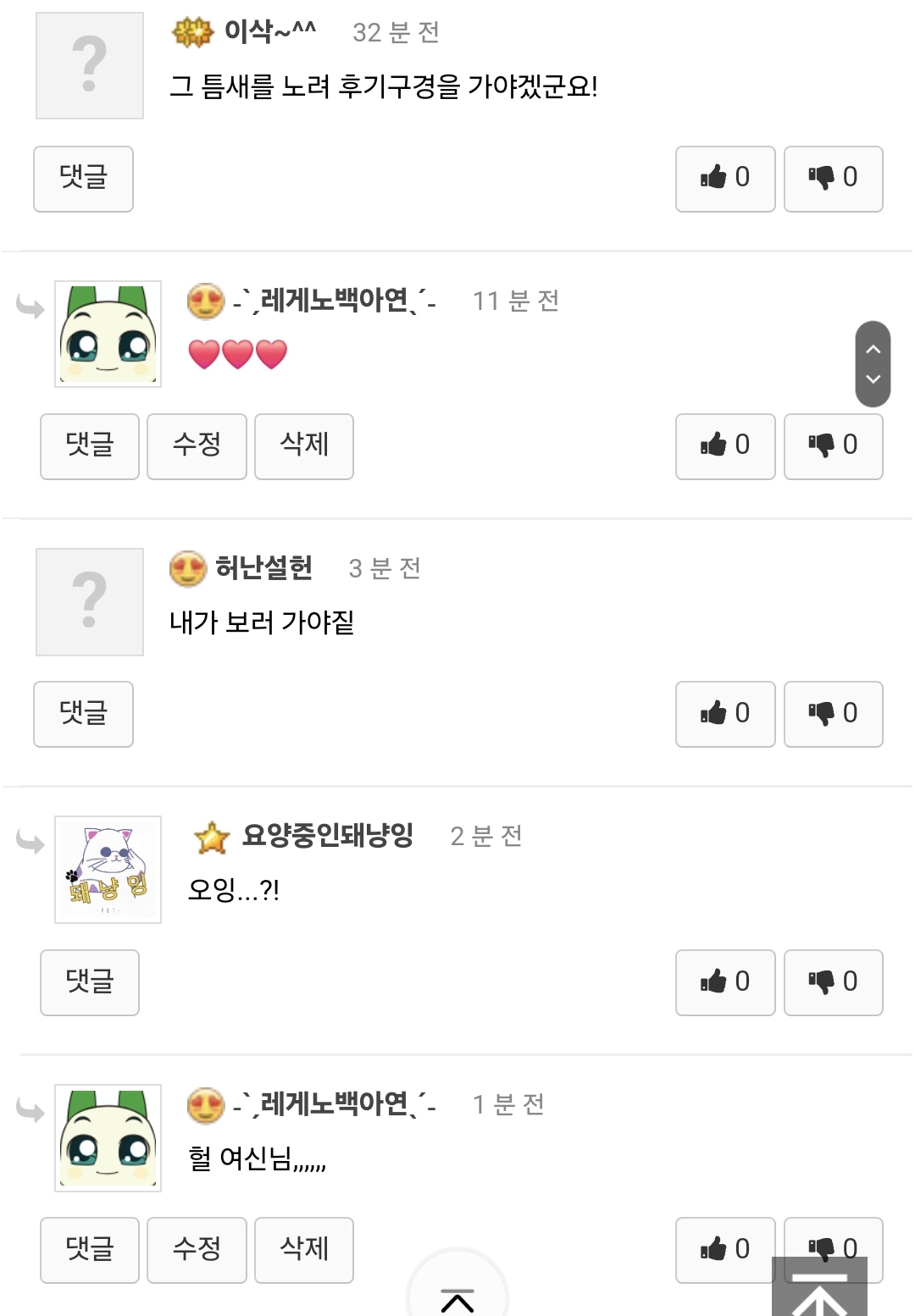Thumbs up the heart emoji comment
This screenshot has width=915, height=1316.
click(724, 445)
